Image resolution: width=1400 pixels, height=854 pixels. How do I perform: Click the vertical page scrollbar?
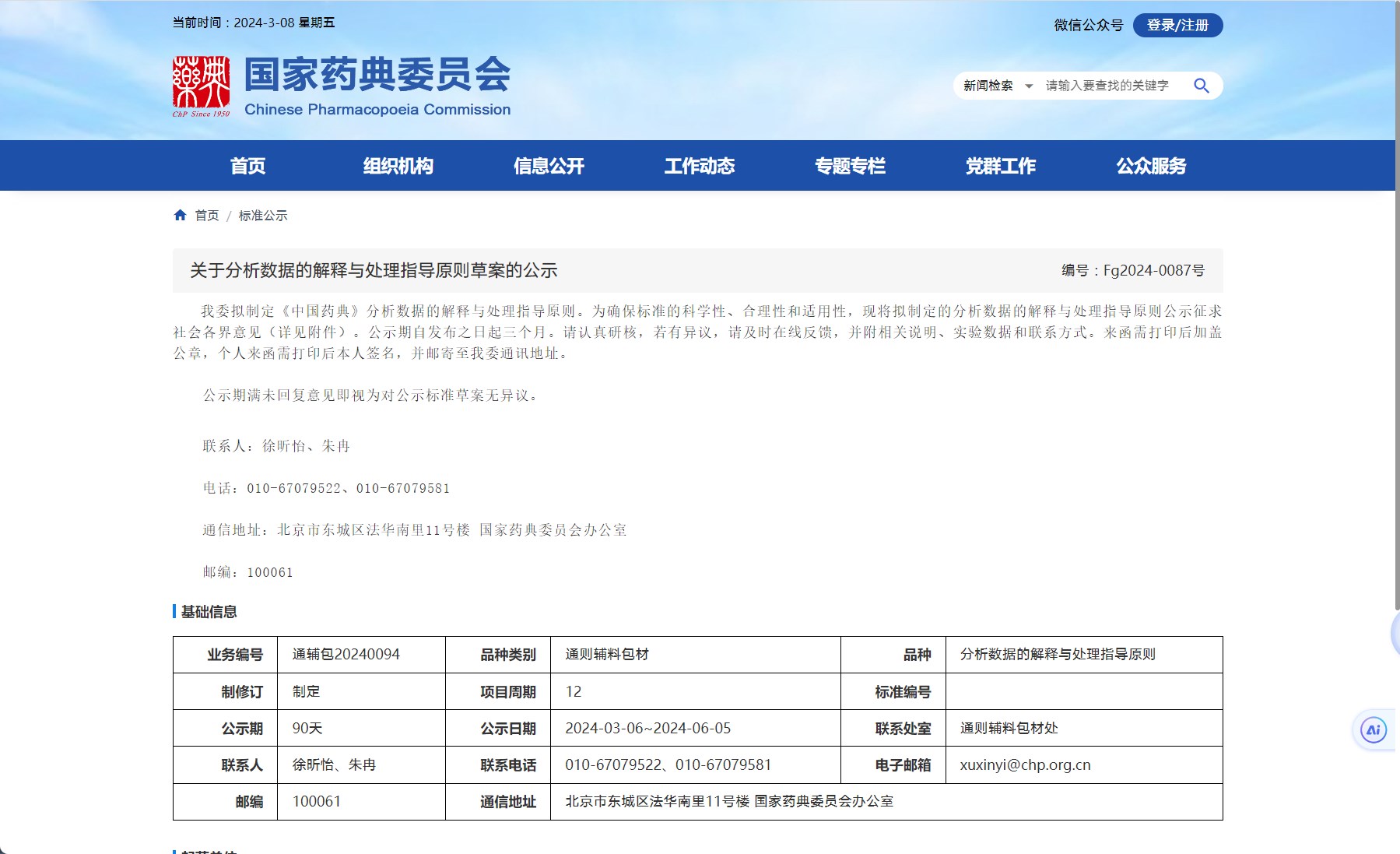1396,311
